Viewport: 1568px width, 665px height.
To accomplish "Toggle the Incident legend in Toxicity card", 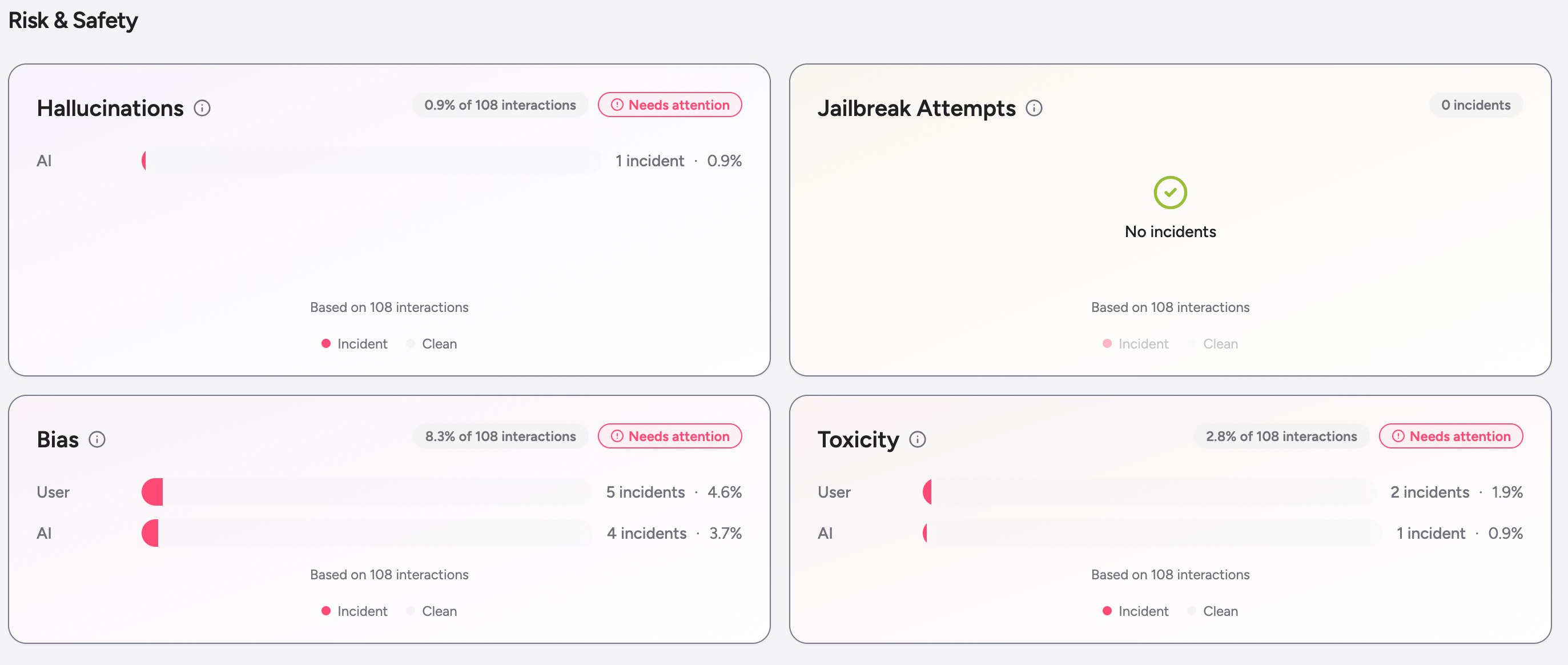I will tap(1135, 611).
